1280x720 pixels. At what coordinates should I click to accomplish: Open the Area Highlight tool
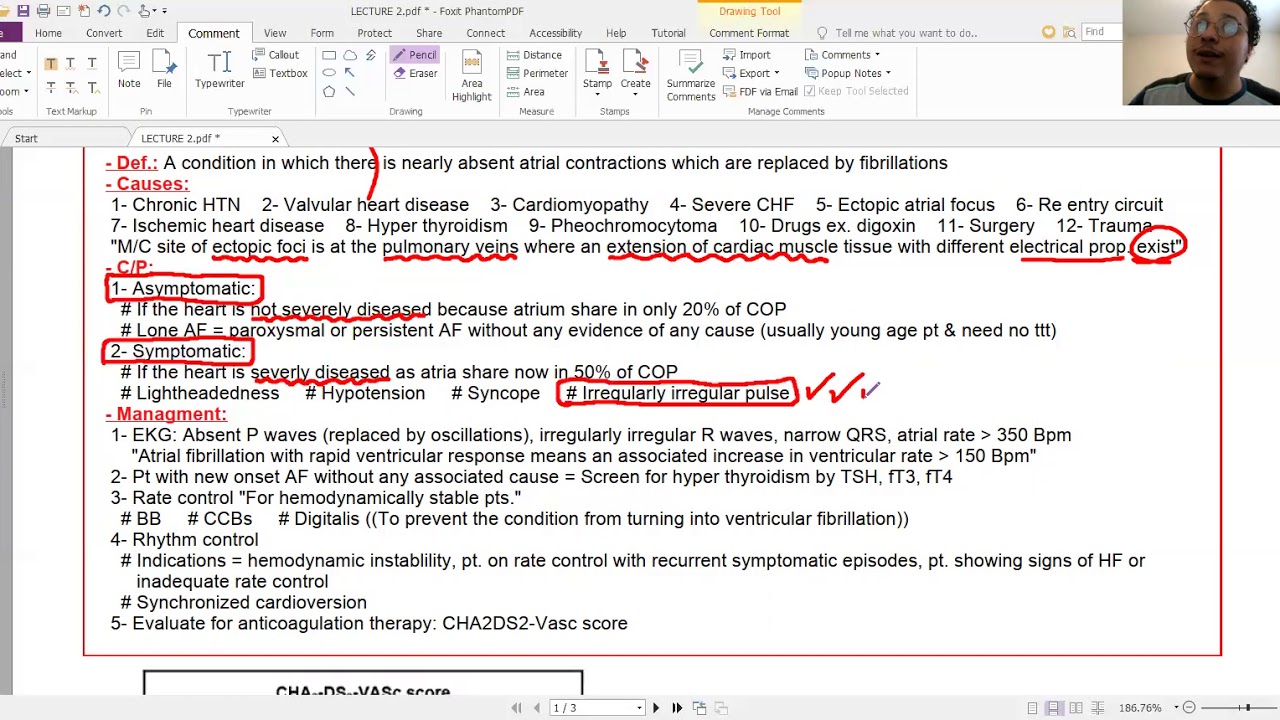coord(471,76)
